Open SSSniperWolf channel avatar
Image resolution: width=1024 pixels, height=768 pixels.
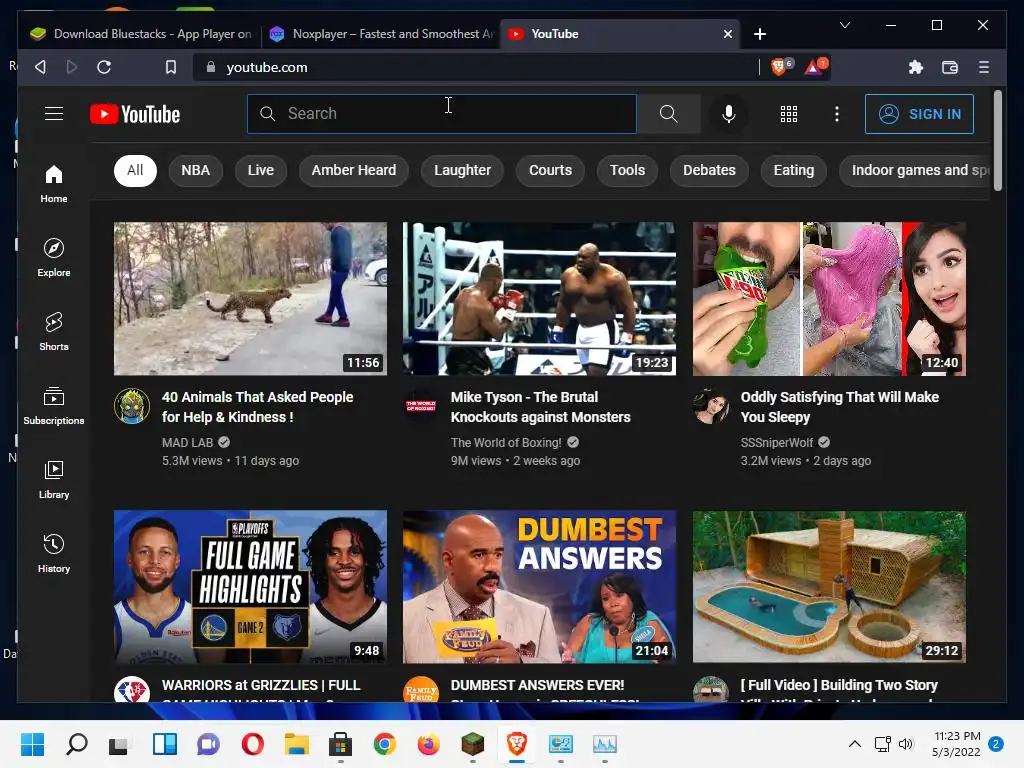click(x=711, y=406)
